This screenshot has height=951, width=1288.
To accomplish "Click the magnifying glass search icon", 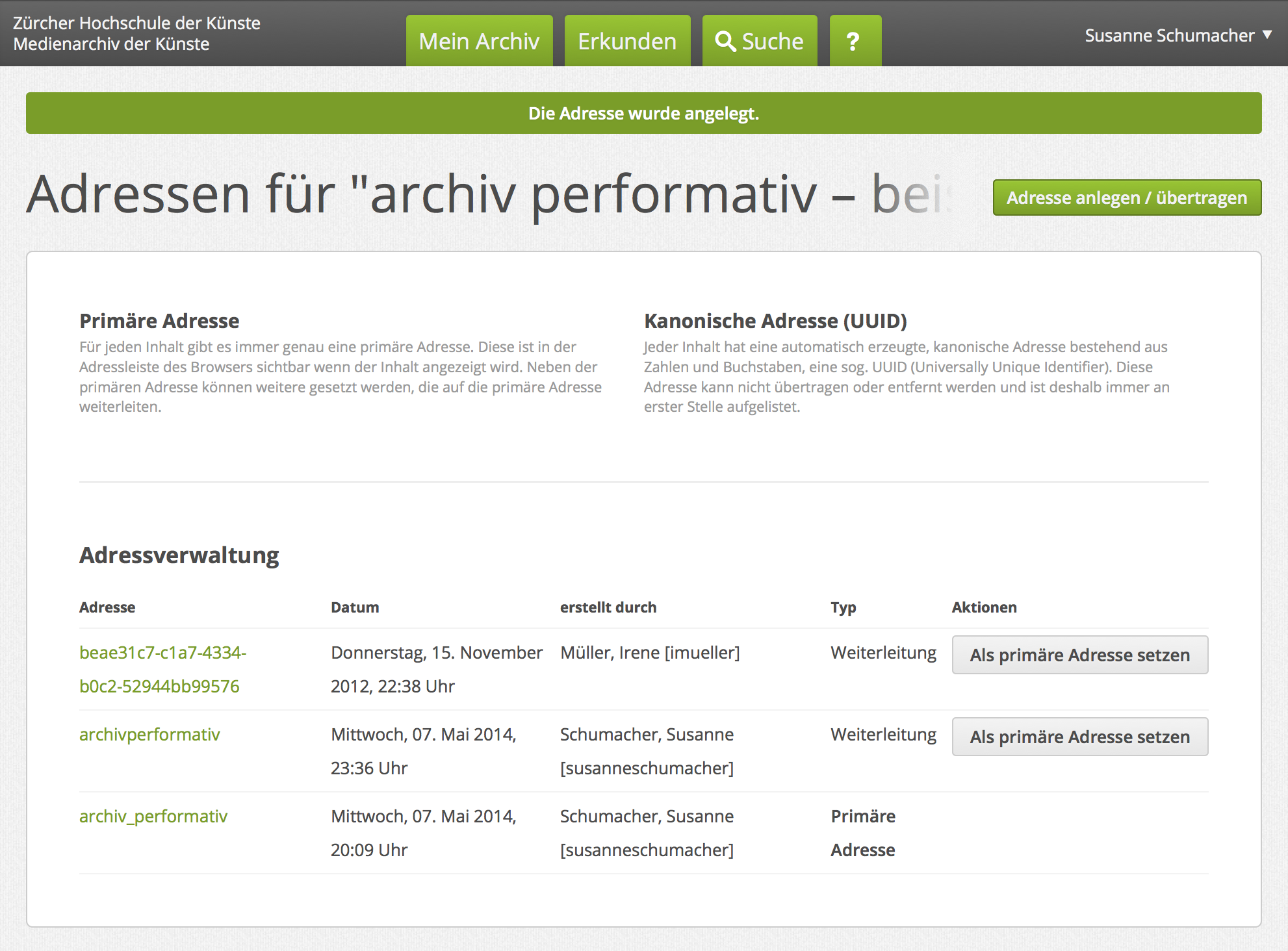I will point(725,42).
